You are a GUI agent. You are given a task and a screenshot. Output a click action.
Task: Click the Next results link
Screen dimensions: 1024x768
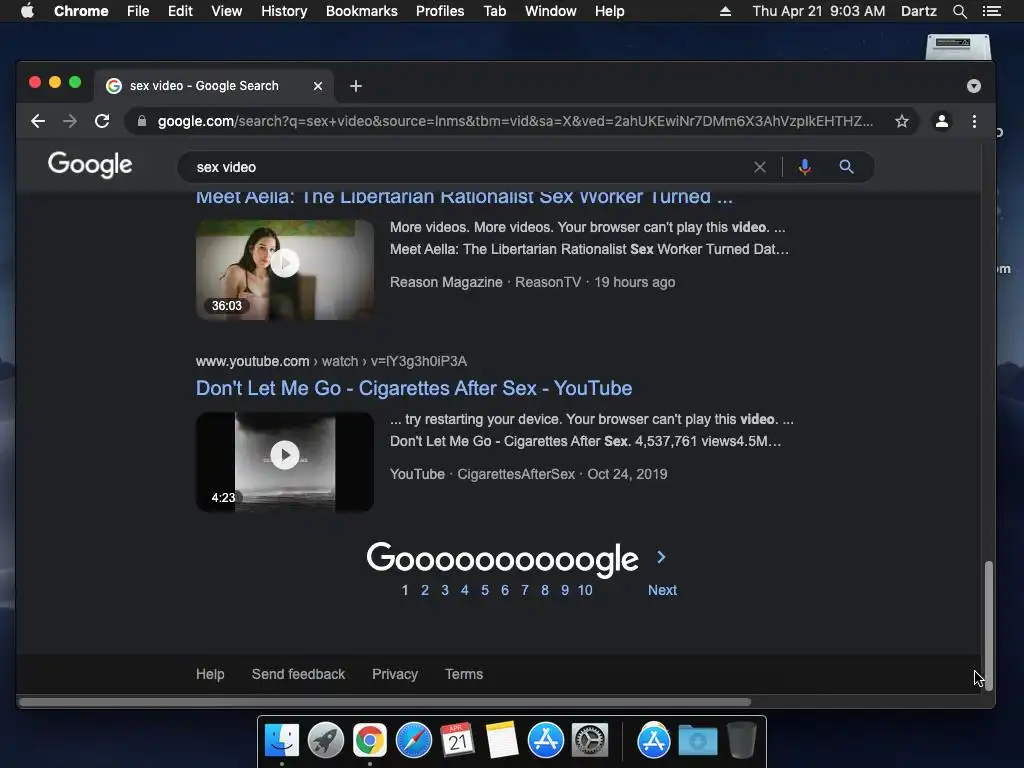pos(662,590)
